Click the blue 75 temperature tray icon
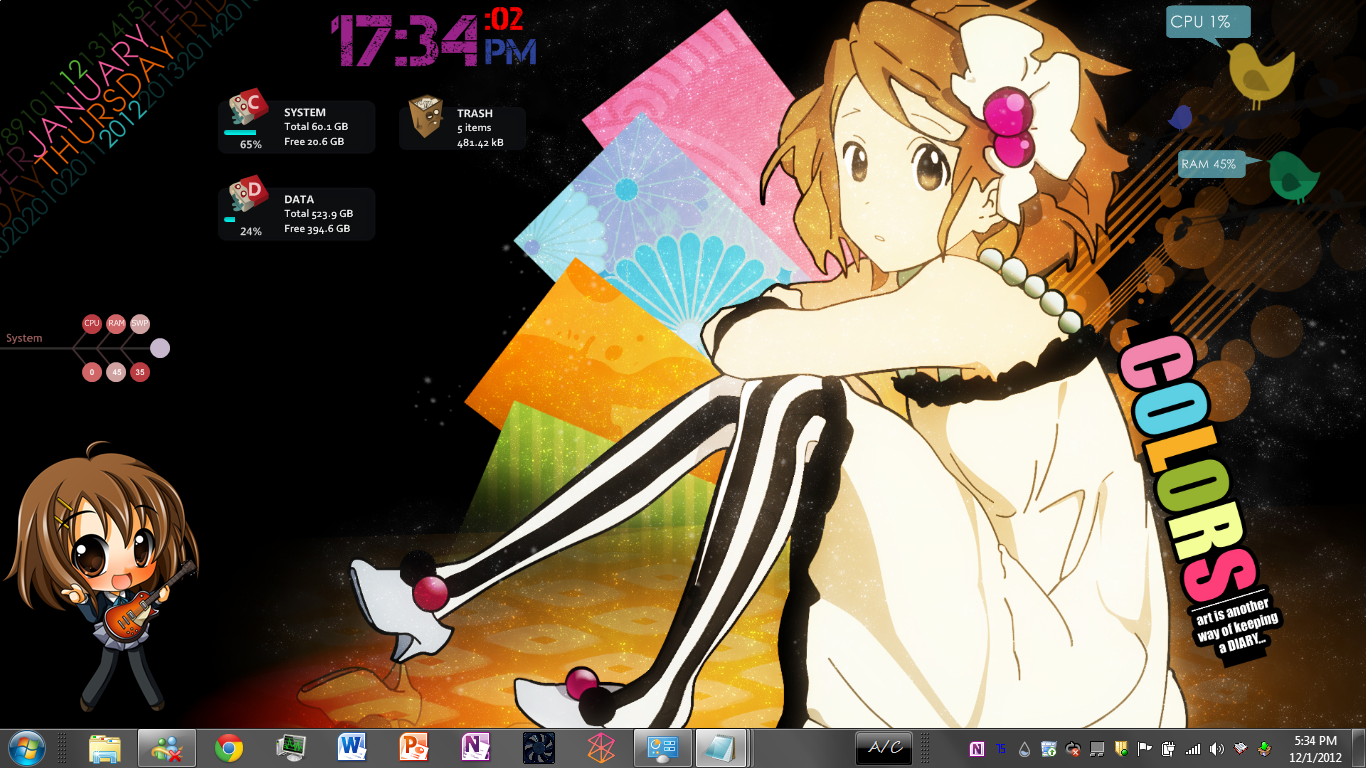 pos(1001,749)
